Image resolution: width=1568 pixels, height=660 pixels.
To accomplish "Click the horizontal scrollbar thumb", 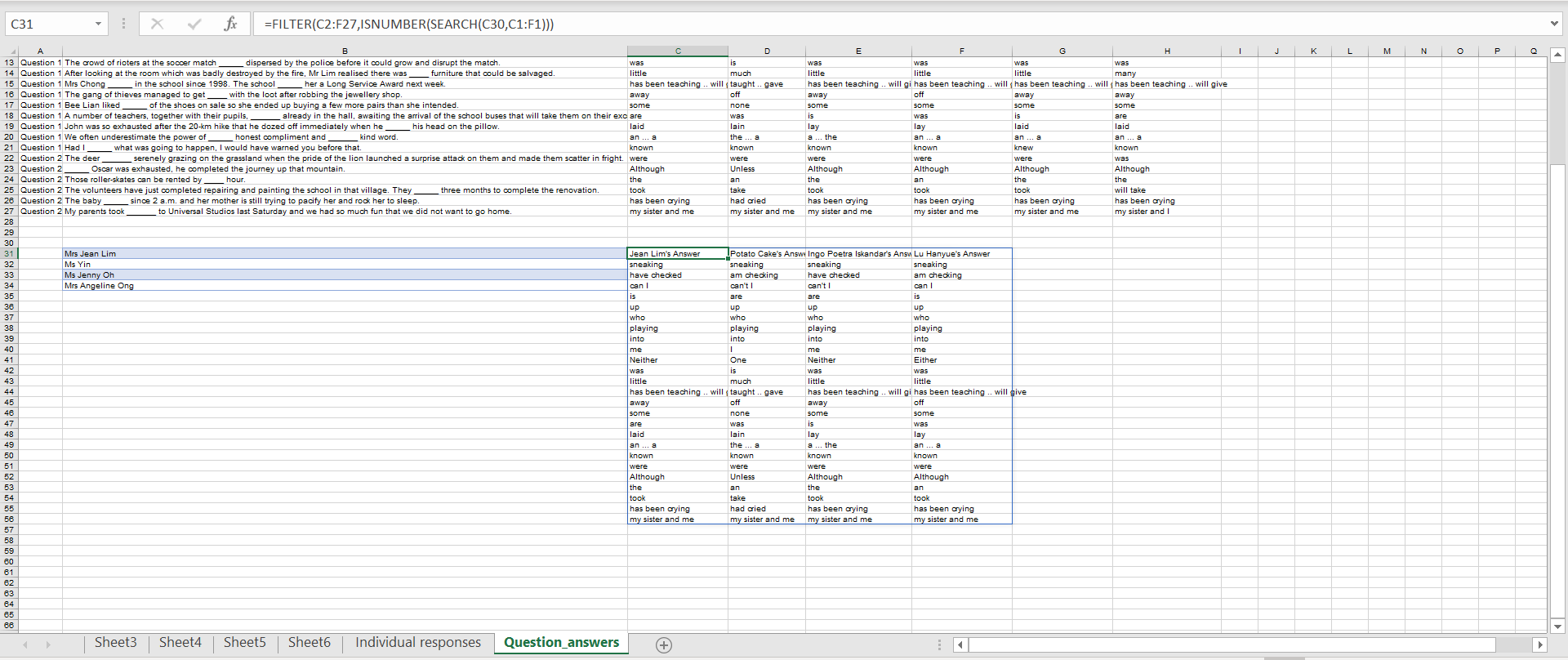I will 1232,644.
